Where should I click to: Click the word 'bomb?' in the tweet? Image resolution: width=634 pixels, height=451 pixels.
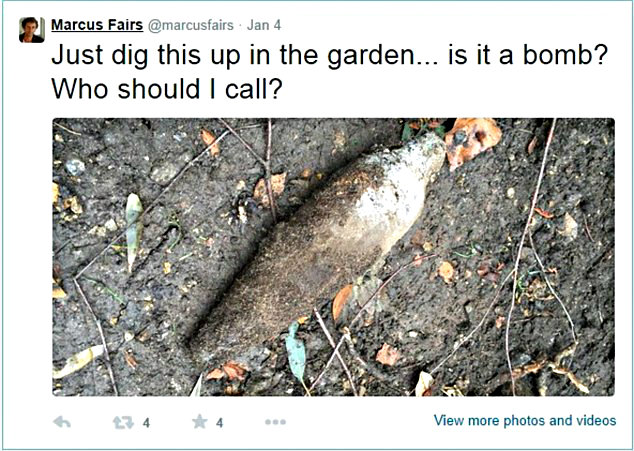[566, 55]
